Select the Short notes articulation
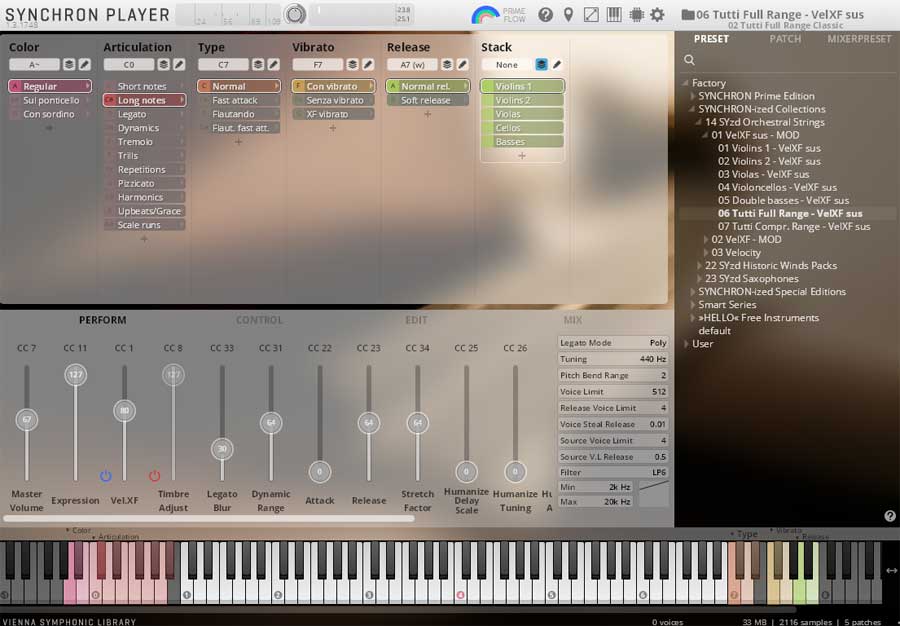The width and height of the screenshot is (900, 626). pos(145,86)
